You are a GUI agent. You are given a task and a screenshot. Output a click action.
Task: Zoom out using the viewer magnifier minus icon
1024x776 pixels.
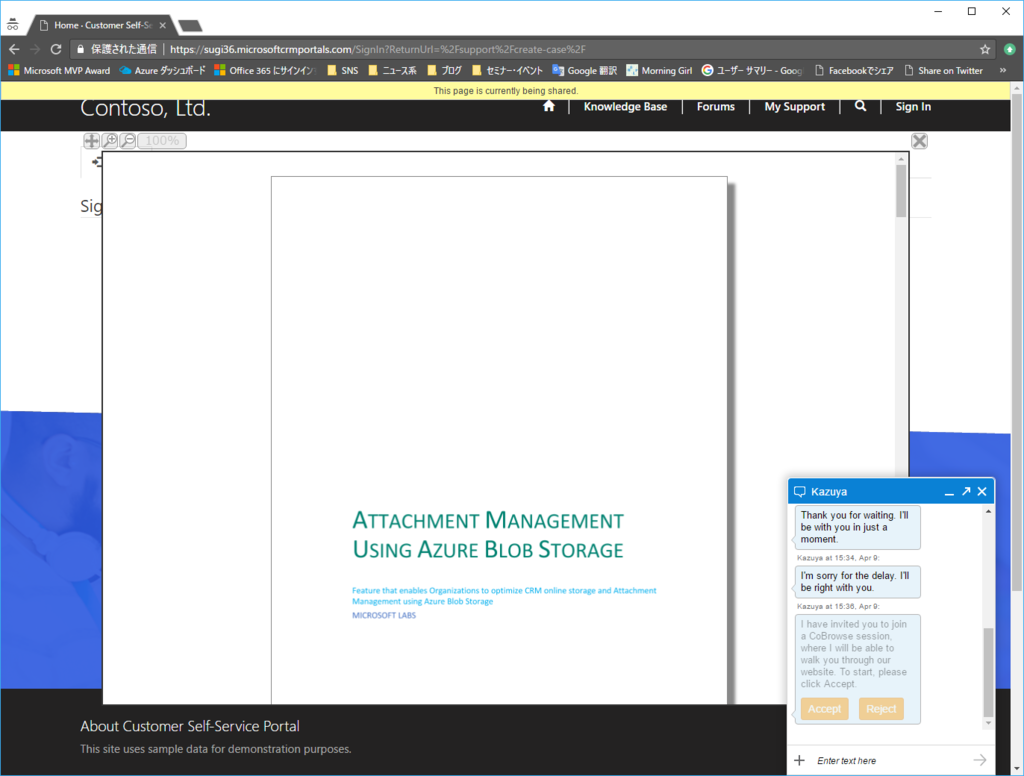coord(128,140)
